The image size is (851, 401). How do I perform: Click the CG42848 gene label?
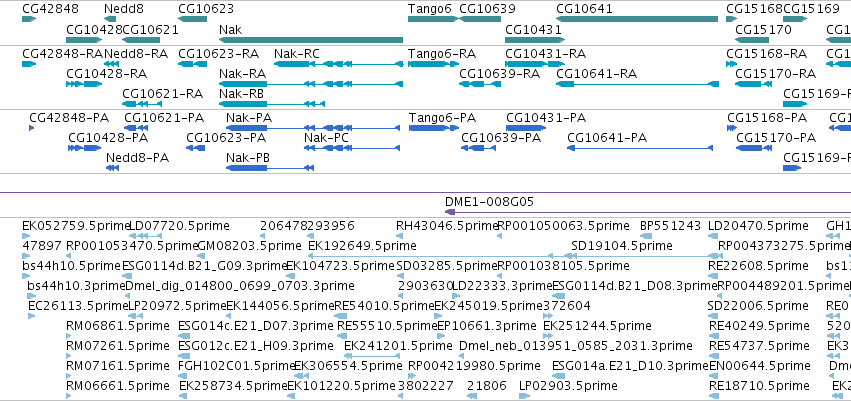(50, 9)
